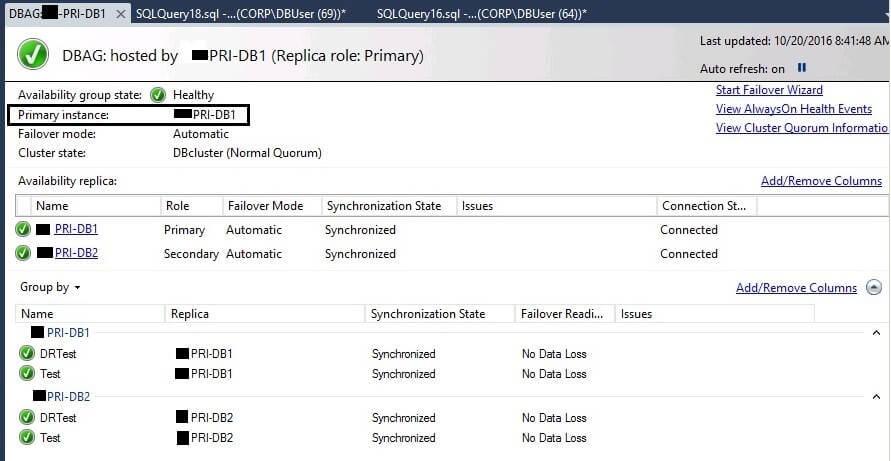Pause auto refresh with the pause icon
This screenshot has width=891, height=461.
coord(801,69)
